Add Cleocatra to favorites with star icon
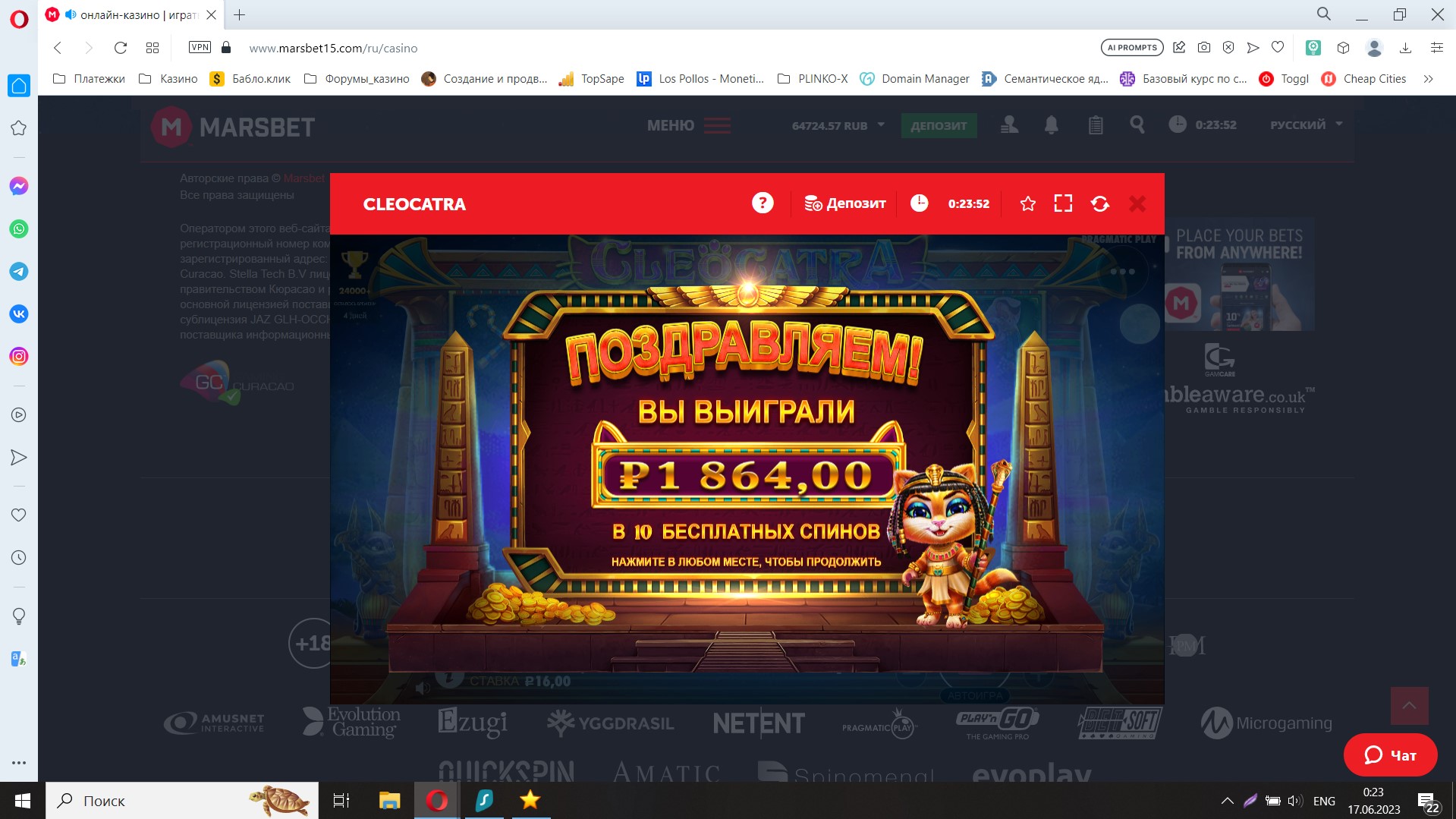The image size is (1456, 819). pos(1027,203)
